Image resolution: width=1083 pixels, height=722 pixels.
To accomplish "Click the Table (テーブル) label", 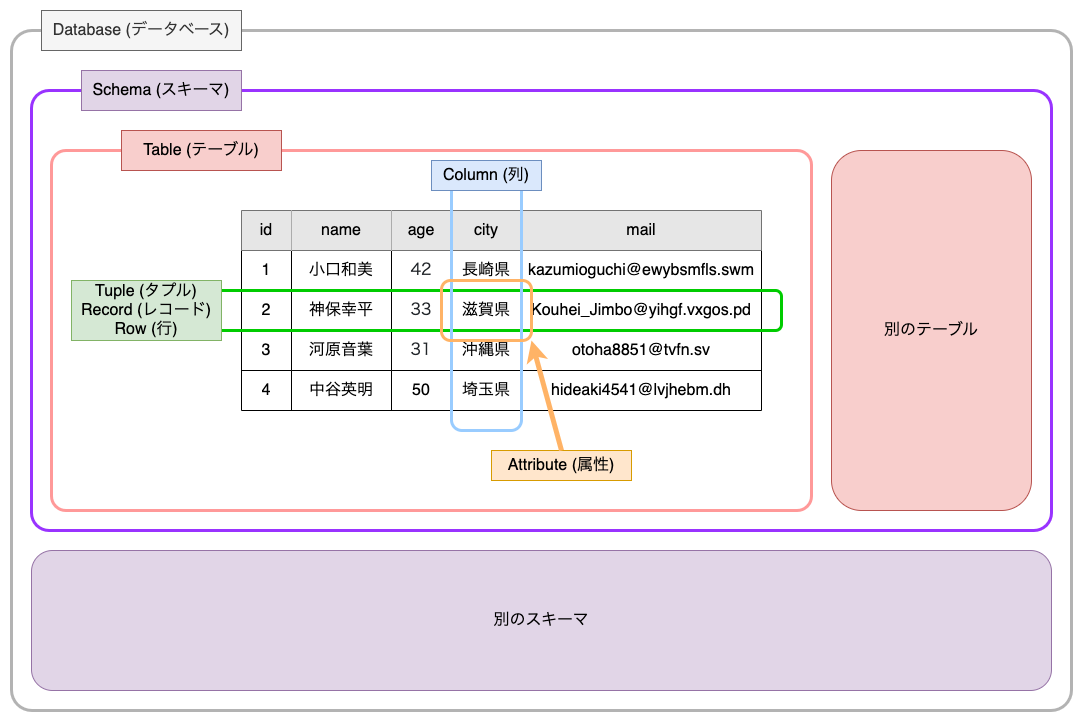I will coord(200,150).
